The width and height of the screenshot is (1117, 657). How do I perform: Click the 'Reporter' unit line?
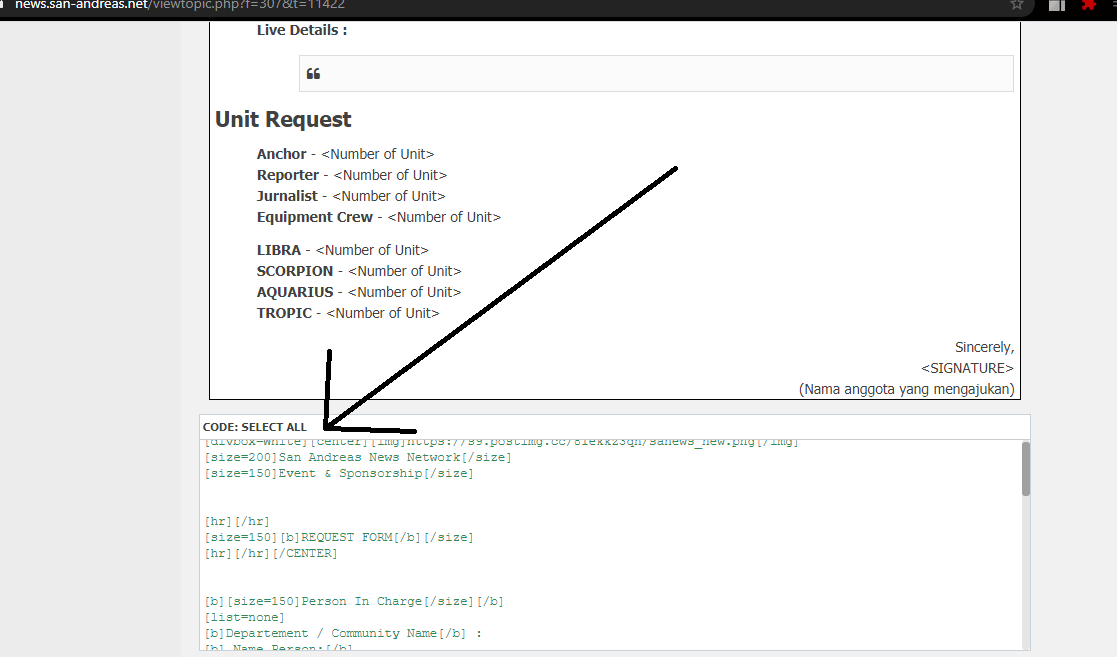(352, 175)
